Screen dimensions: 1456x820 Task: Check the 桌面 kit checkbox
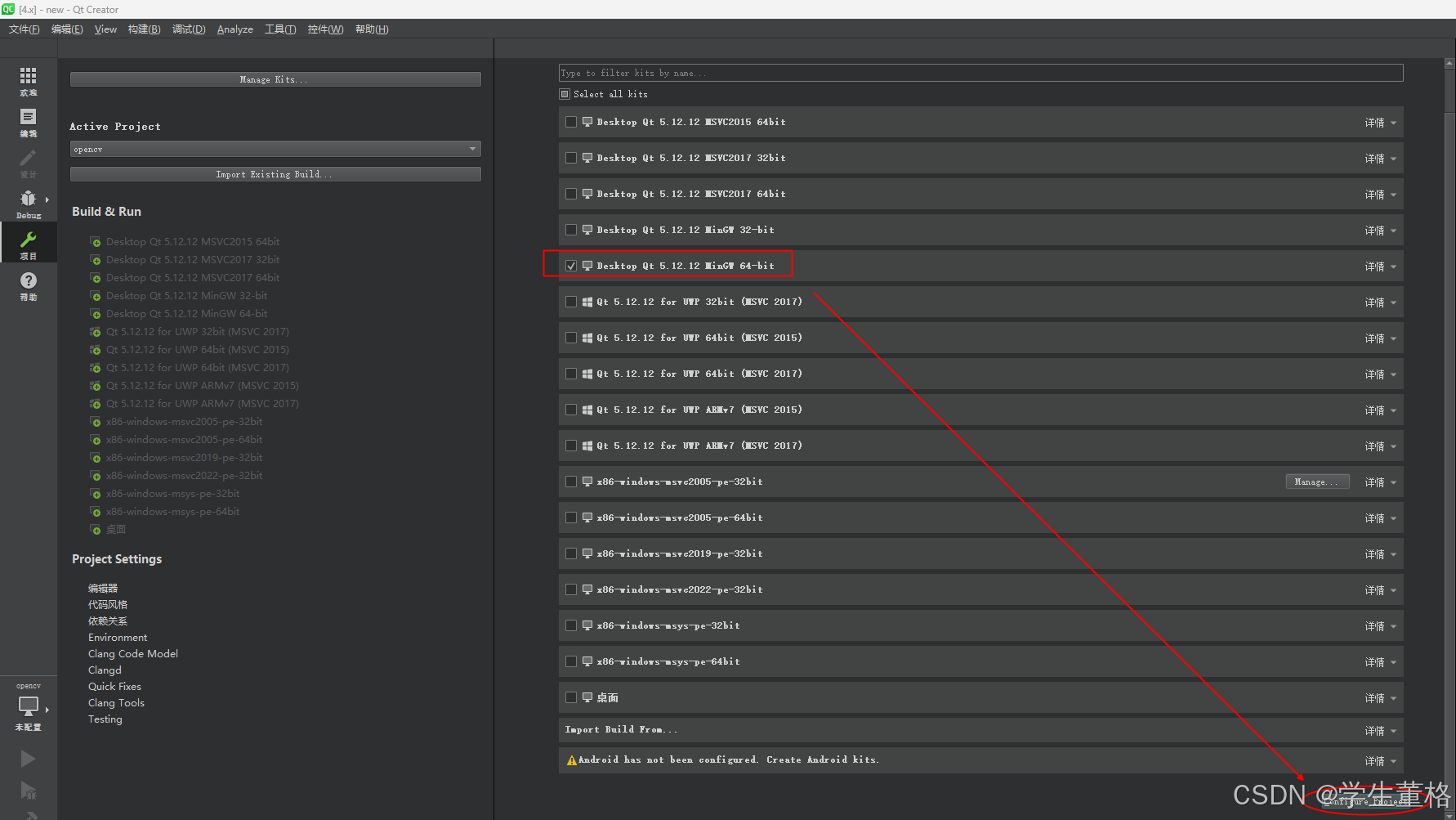click(x=571, y=697)
